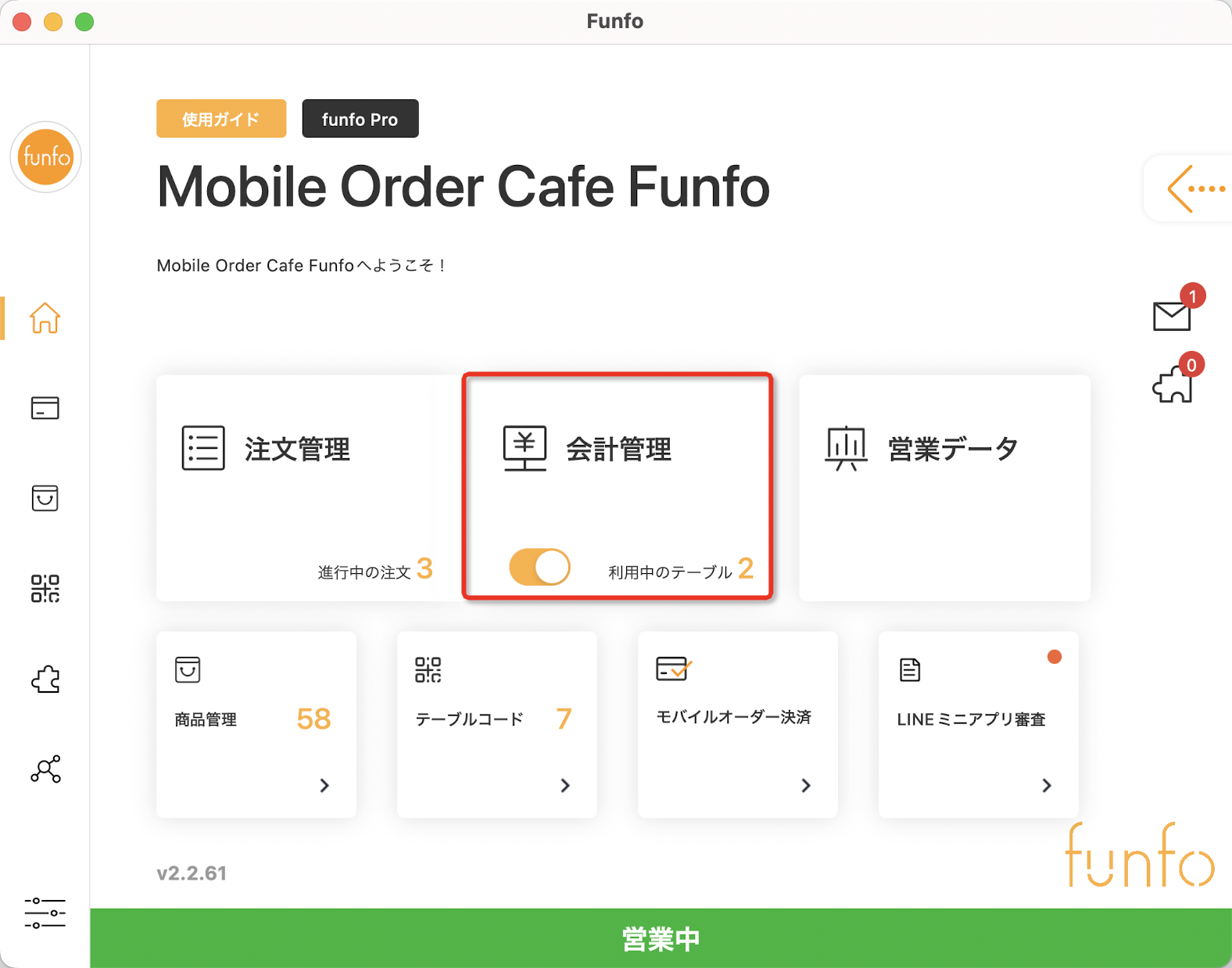Screen dimensions: 1232x968
Task: Click the funfo Pro button
Action: click(360, 119)
